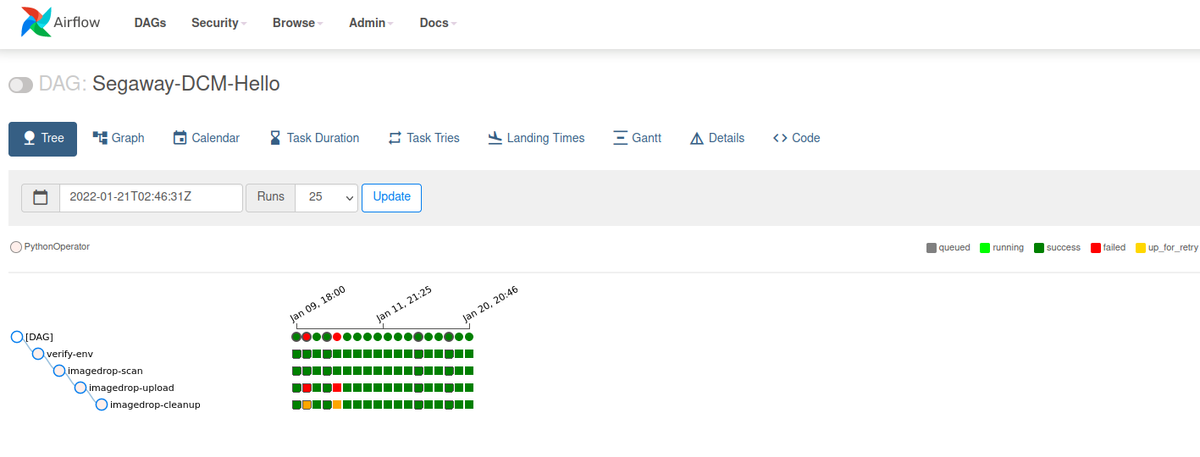
Task: Open the Graph view
Action: tap(118, 138)
